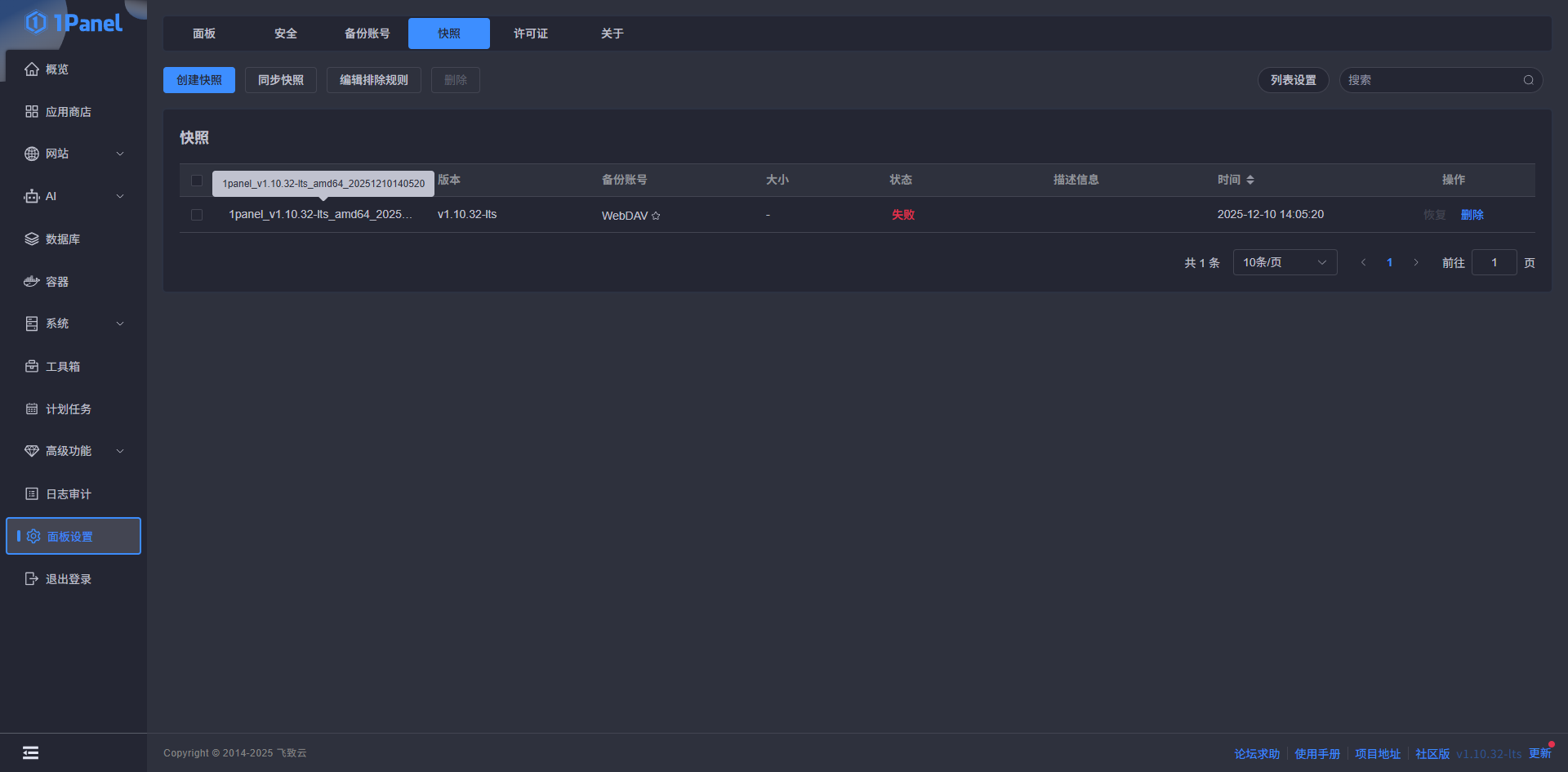
Task: Click the 删除 link in snapshot row
Action: [1472, 215]
